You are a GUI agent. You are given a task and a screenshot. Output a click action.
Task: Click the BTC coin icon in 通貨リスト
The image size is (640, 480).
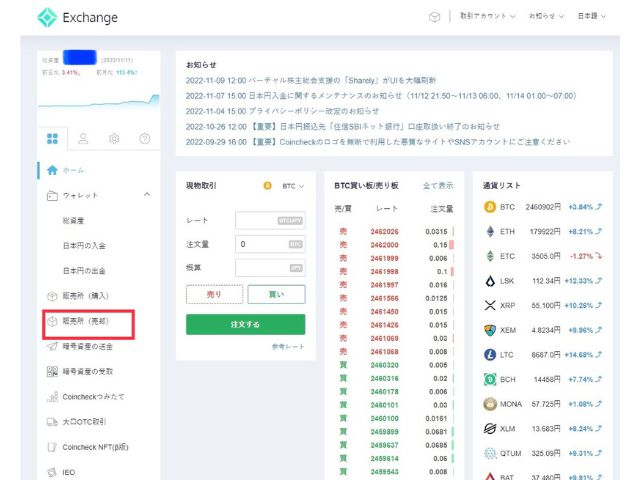[x=490, y=207]
